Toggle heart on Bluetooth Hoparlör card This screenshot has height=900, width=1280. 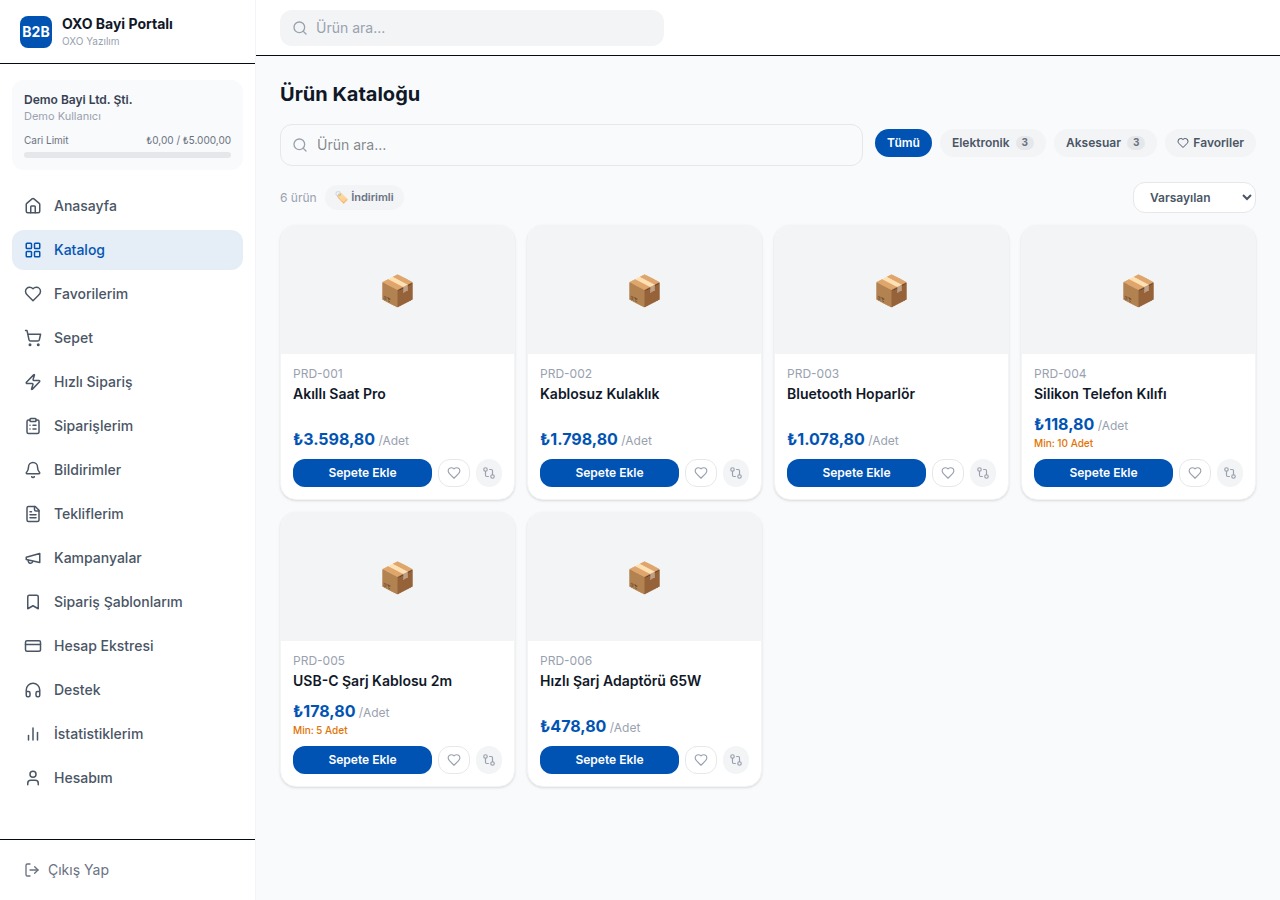[x=948, y=473]
